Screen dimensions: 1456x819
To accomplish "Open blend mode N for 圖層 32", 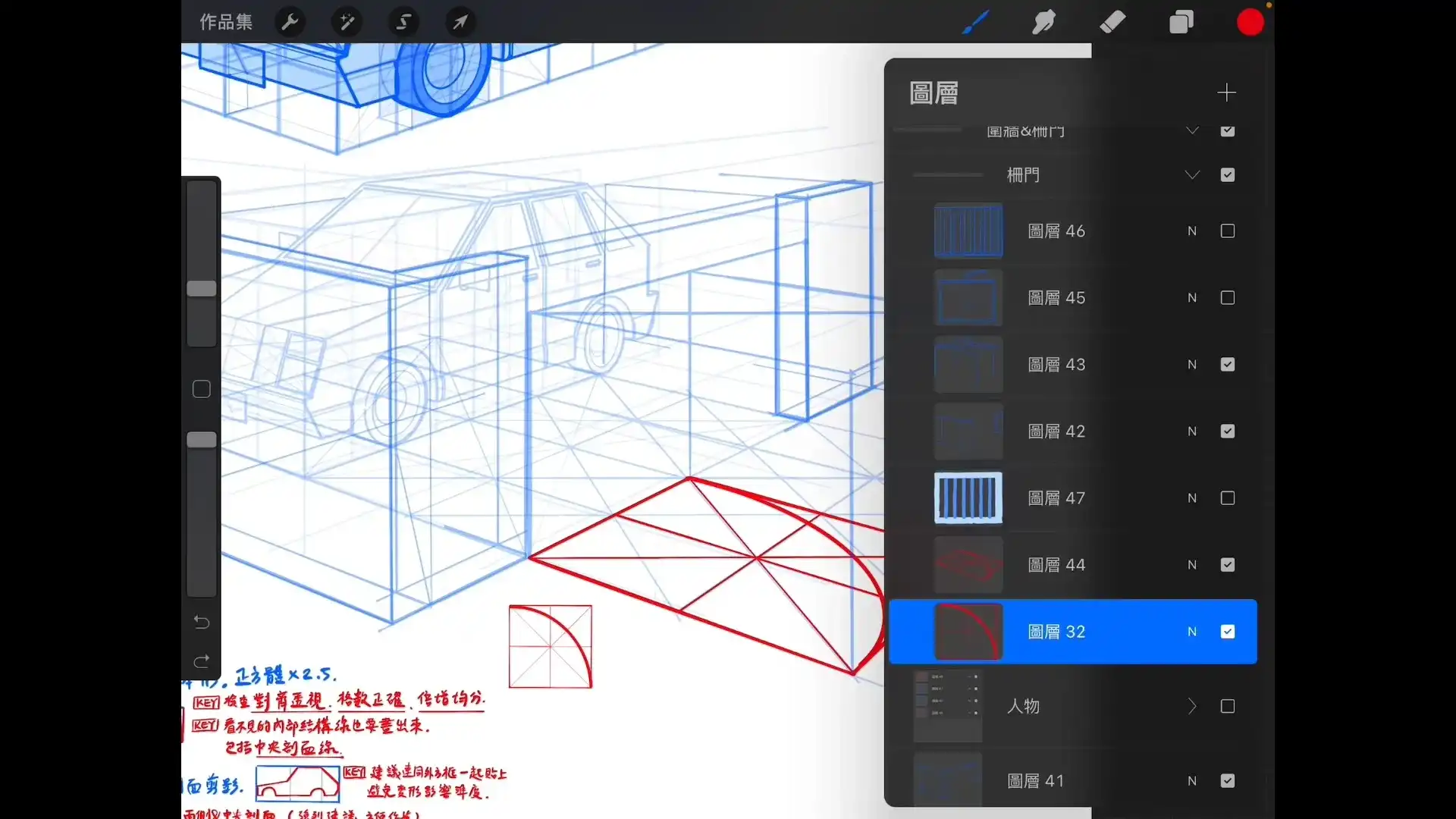I will pyautogui.click(x=1191, y=631).
